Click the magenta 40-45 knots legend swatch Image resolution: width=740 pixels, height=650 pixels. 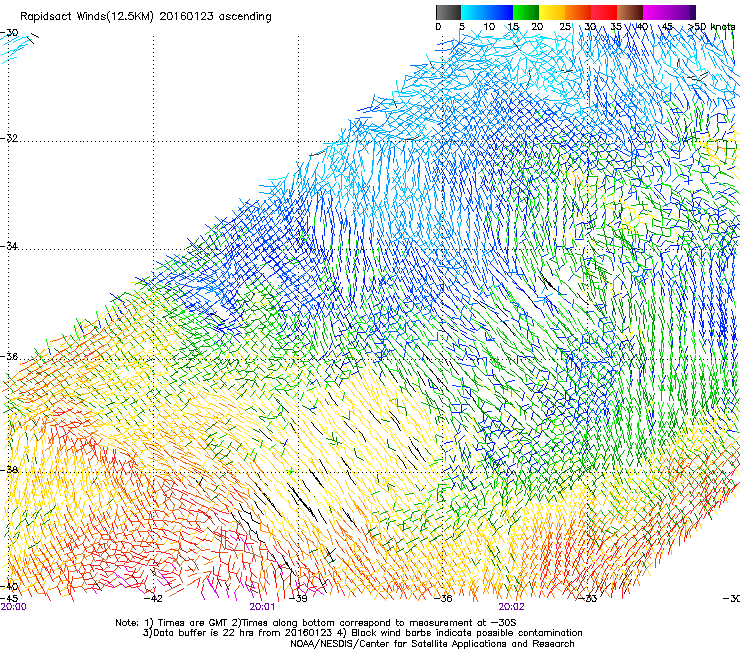pyautogui.click(x=656, y=12)
